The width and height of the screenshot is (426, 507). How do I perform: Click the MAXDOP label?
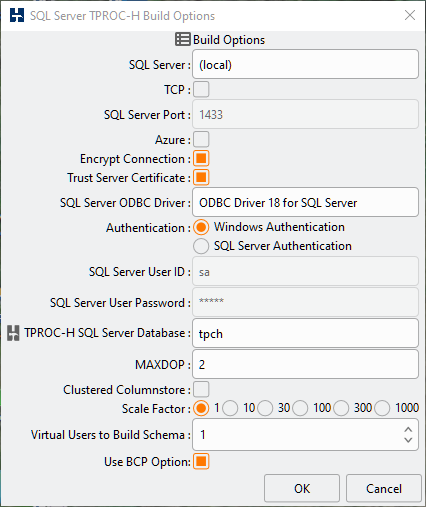pos(163,365)
